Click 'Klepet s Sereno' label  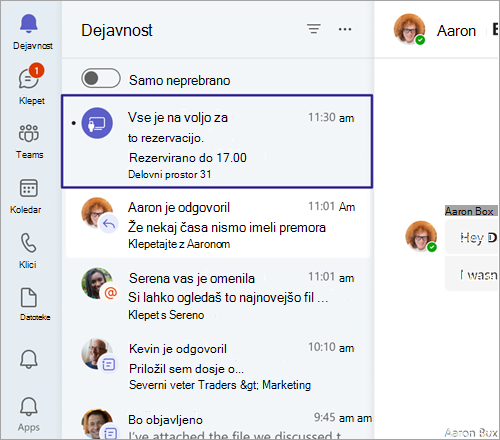[x=166, y=315]
